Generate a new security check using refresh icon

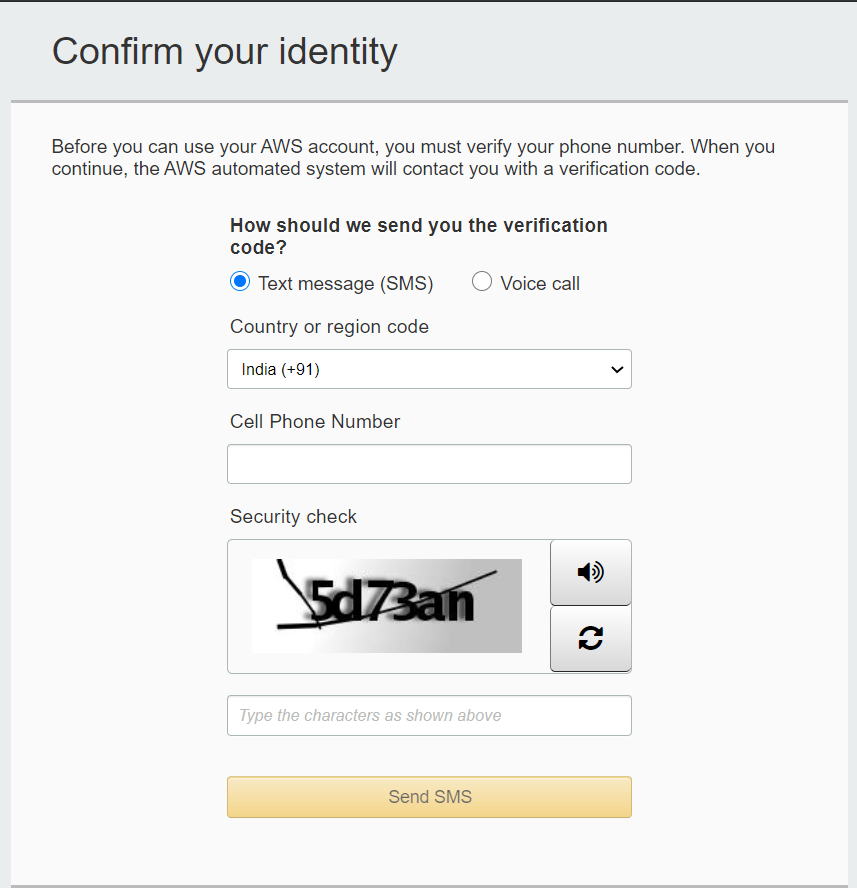point(590,638)
